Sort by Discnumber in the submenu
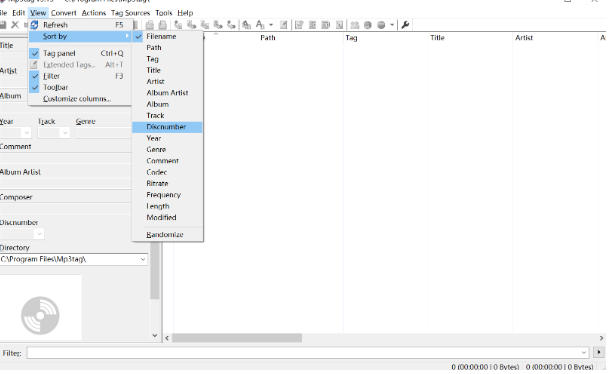612x374 pixels. (167, 127)
